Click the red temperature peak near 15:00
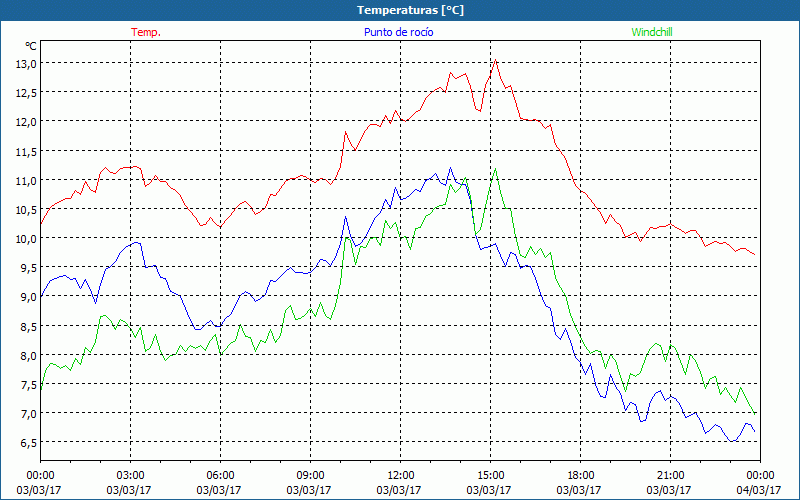 click(x=495, y=60)
